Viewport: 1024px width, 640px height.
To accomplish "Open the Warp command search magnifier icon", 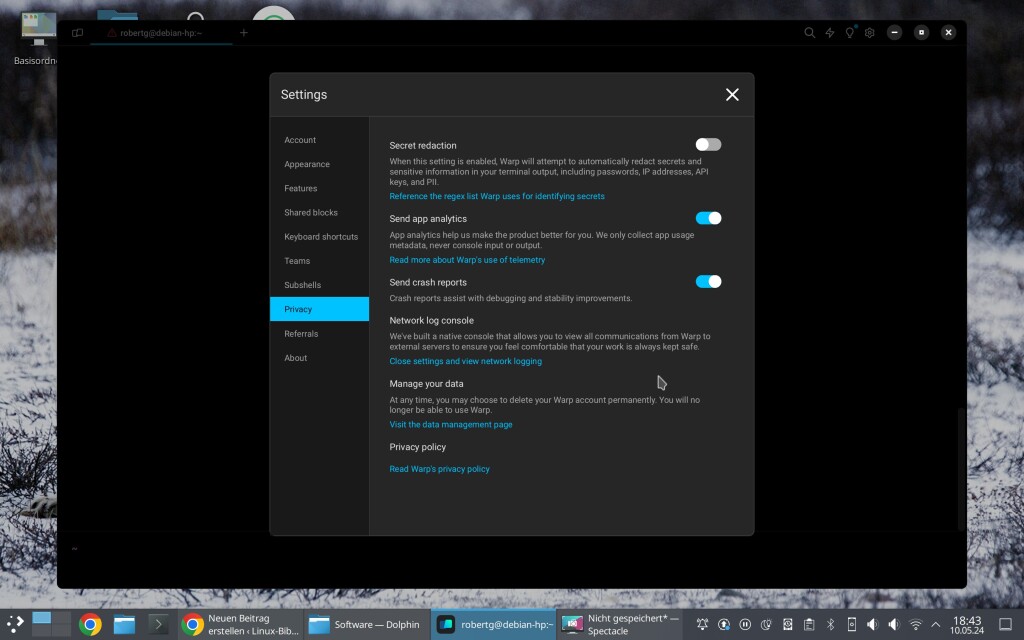I will click(809, 33).
